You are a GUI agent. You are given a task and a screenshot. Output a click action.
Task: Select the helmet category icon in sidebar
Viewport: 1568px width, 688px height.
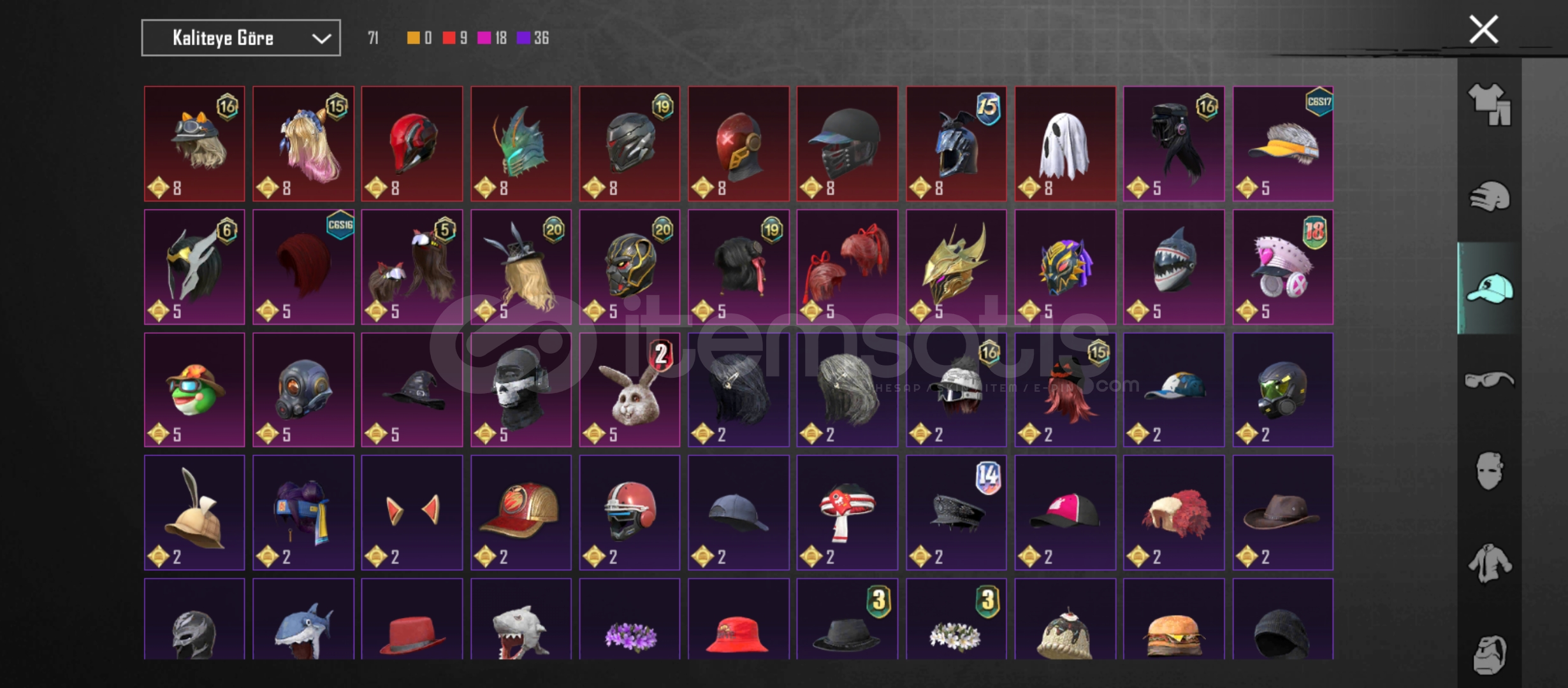tap(1490, 196)
